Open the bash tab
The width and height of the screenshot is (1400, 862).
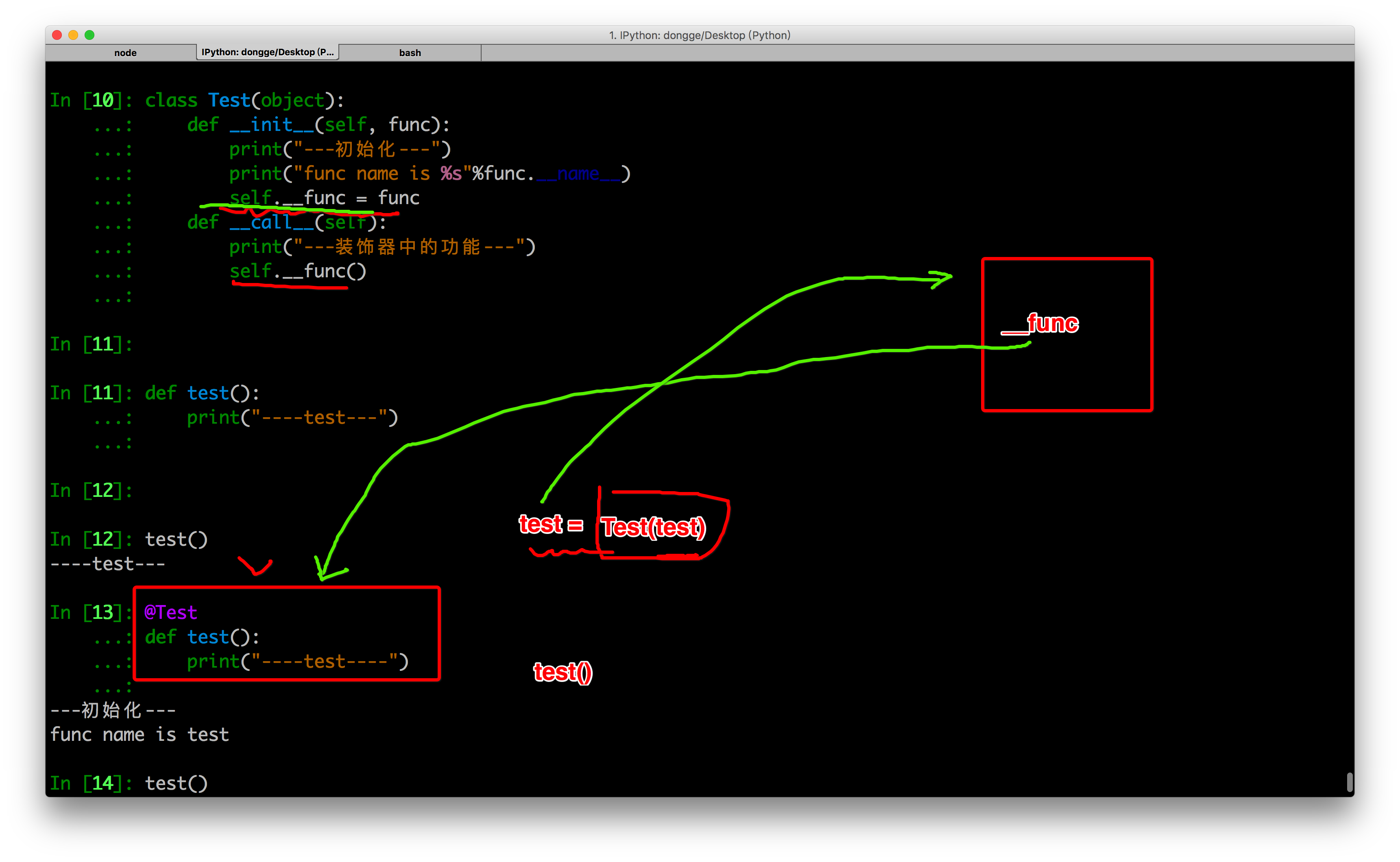click(x=410, y=52)
